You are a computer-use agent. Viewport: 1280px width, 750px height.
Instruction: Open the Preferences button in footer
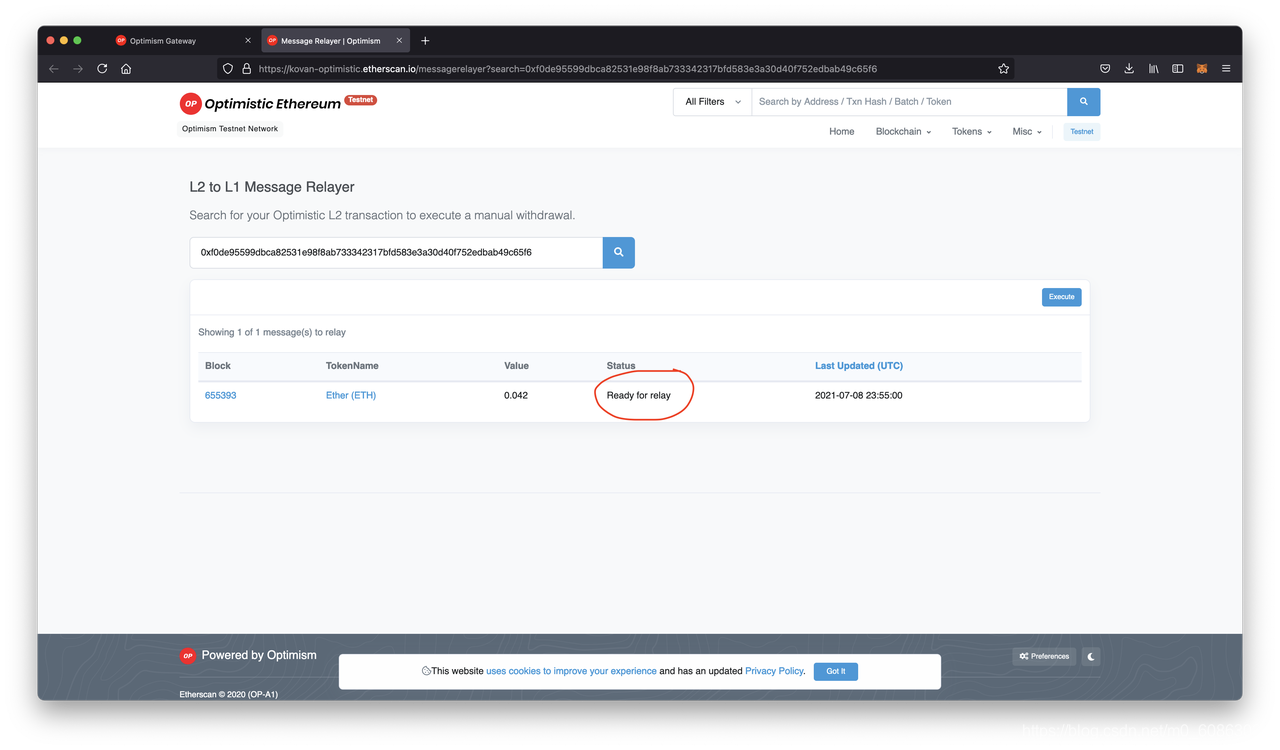tap(1044, 657)
